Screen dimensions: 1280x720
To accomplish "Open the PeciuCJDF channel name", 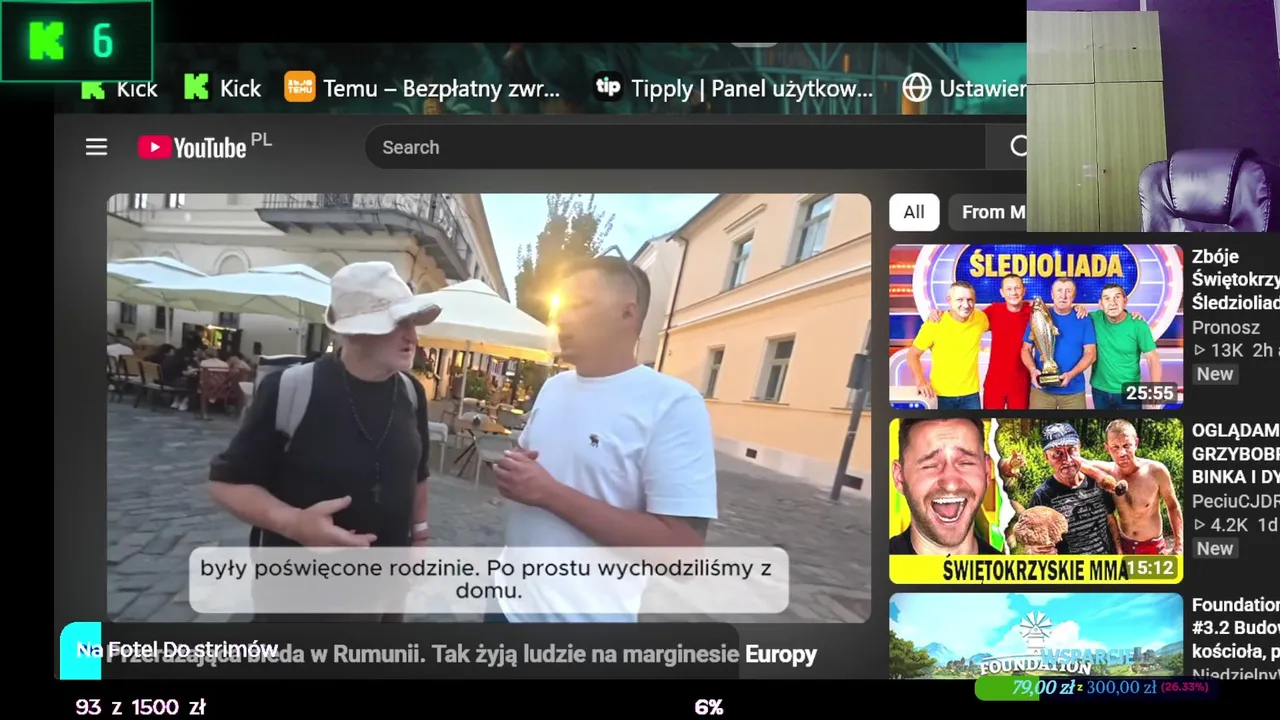I will pos(1235,501).
